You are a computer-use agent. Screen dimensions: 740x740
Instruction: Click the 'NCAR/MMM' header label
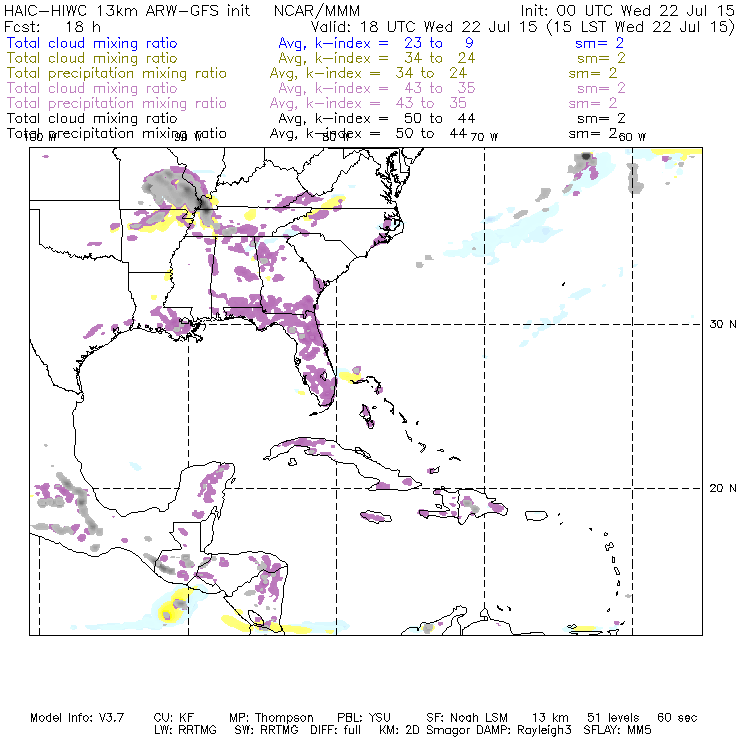317,11
